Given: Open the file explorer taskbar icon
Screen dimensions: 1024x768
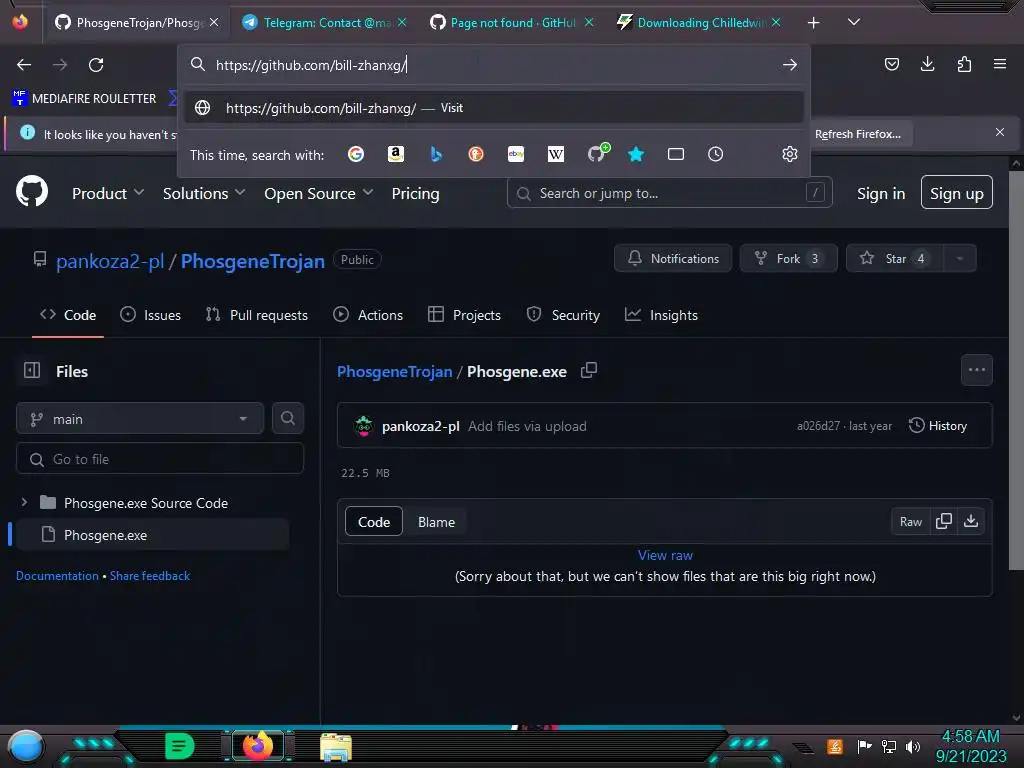Looking at the screenshot, I should point(336,746).
